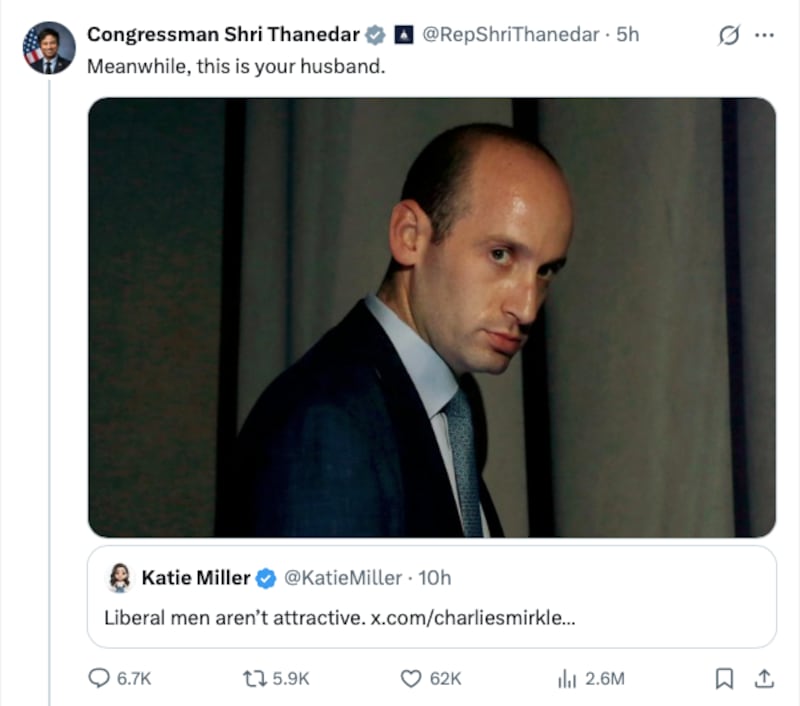The height and width of the screenshot is (706, 800).
Task: Bookmark Thanedar's post
Action: [x=724, y=678]
